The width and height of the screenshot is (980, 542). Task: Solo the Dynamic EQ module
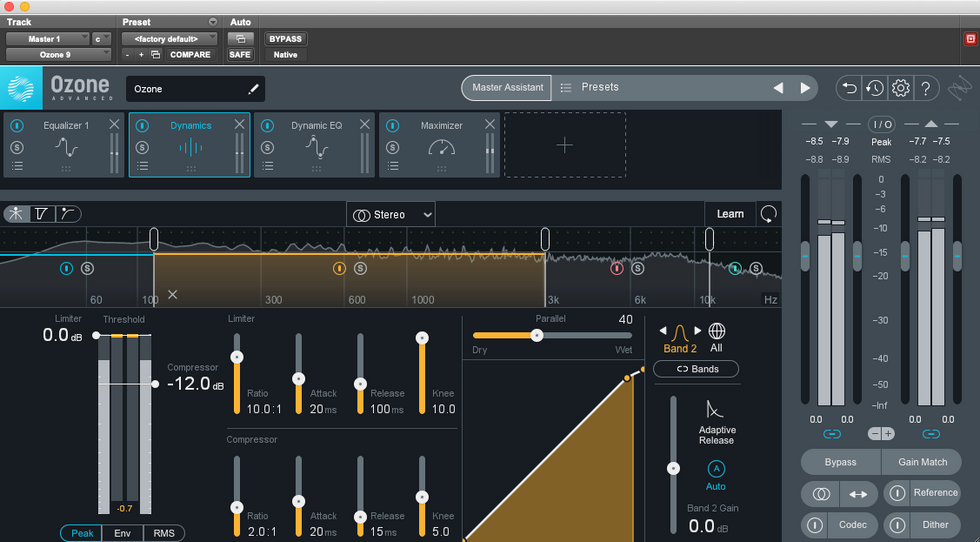pos(268,148)
